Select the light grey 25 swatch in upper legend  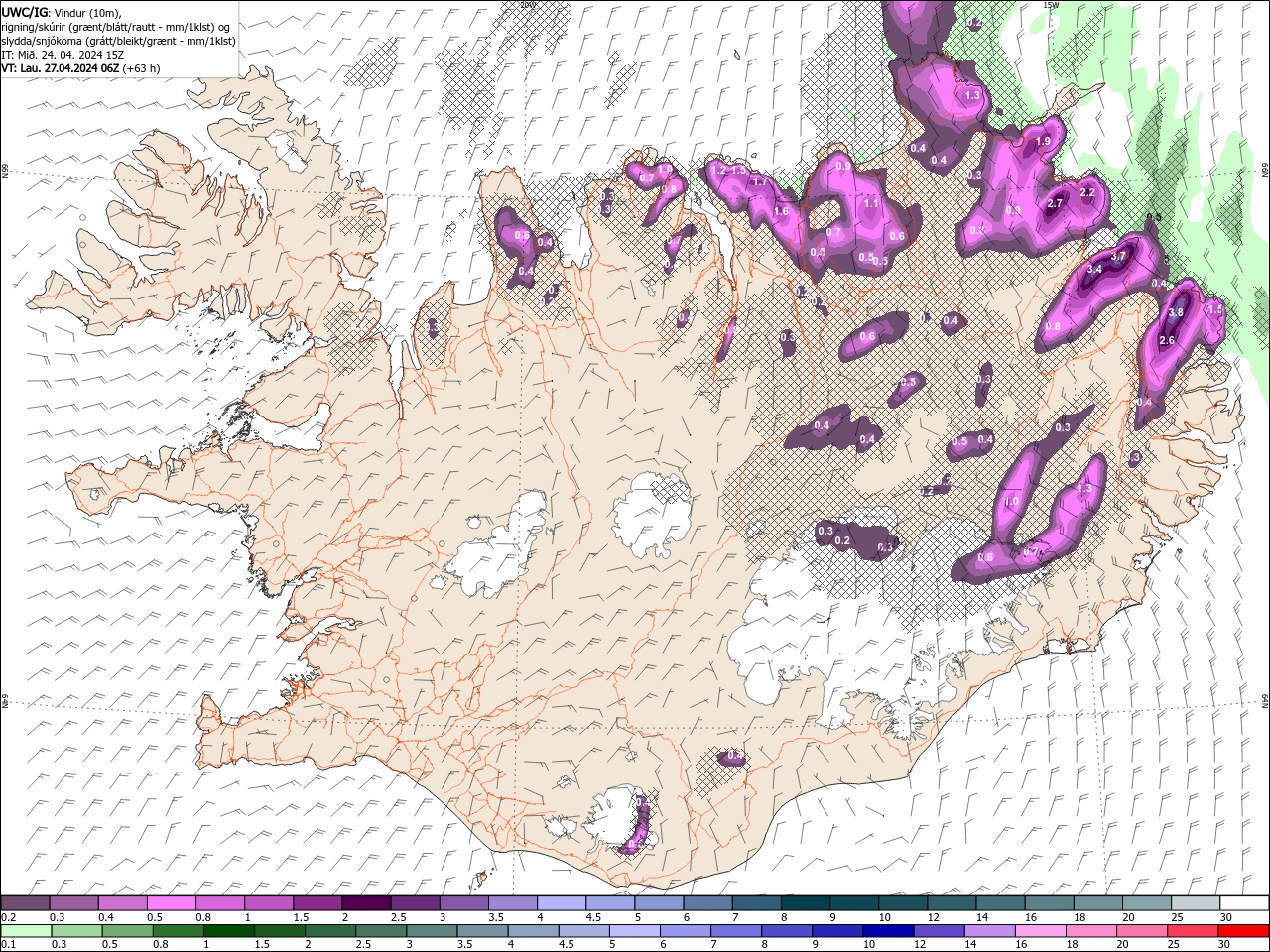point(1196,903)
